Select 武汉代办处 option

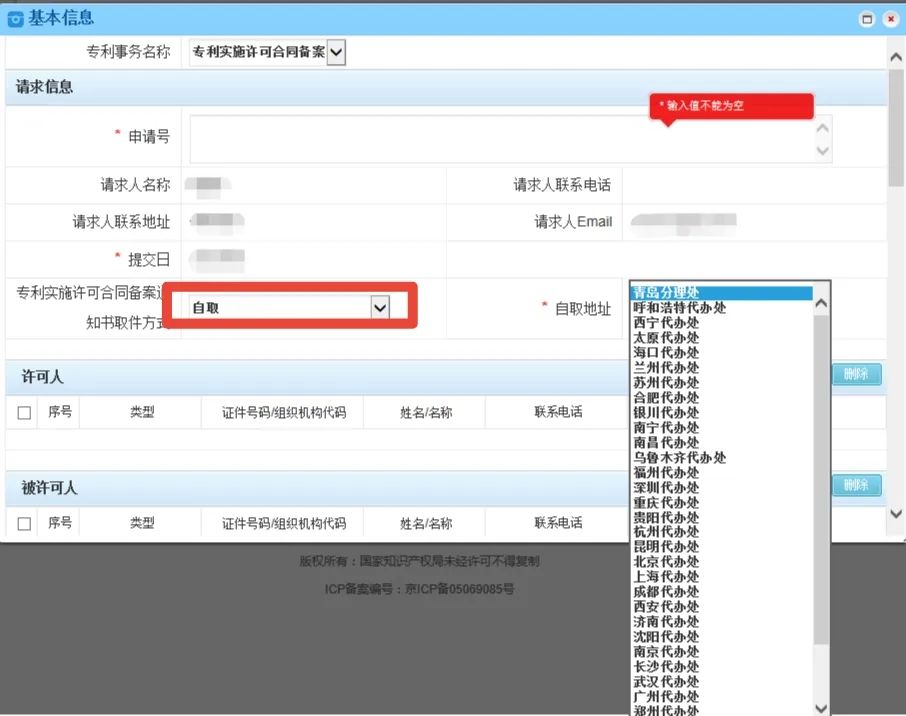(722, 682)
